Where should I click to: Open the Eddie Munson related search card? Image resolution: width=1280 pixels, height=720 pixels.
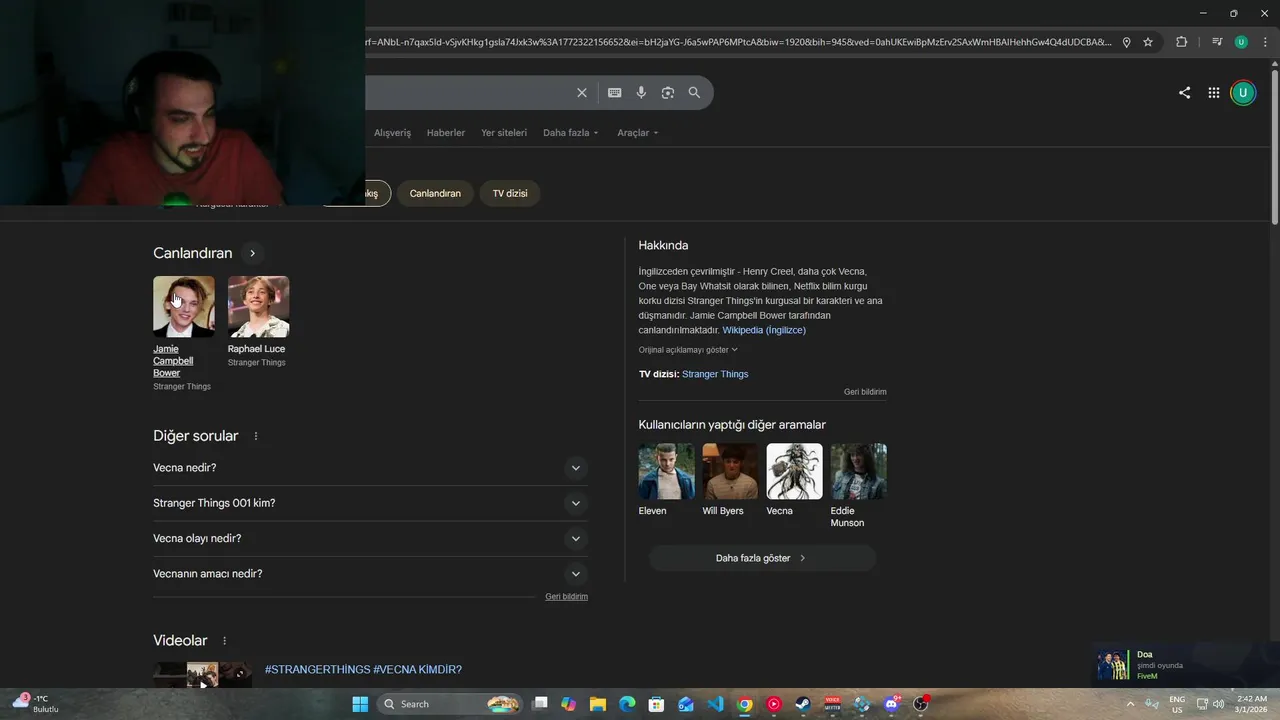[858, 486]
